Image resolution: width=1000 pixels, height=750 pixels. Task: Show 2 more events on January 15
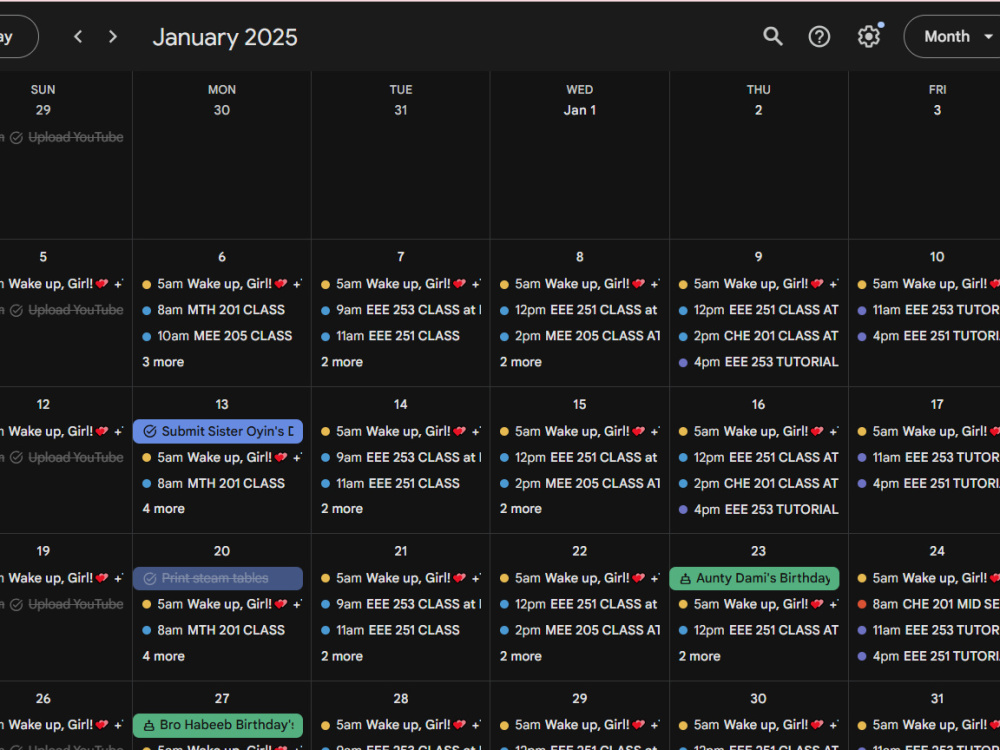pyautogui.click(x=520, y=509)
